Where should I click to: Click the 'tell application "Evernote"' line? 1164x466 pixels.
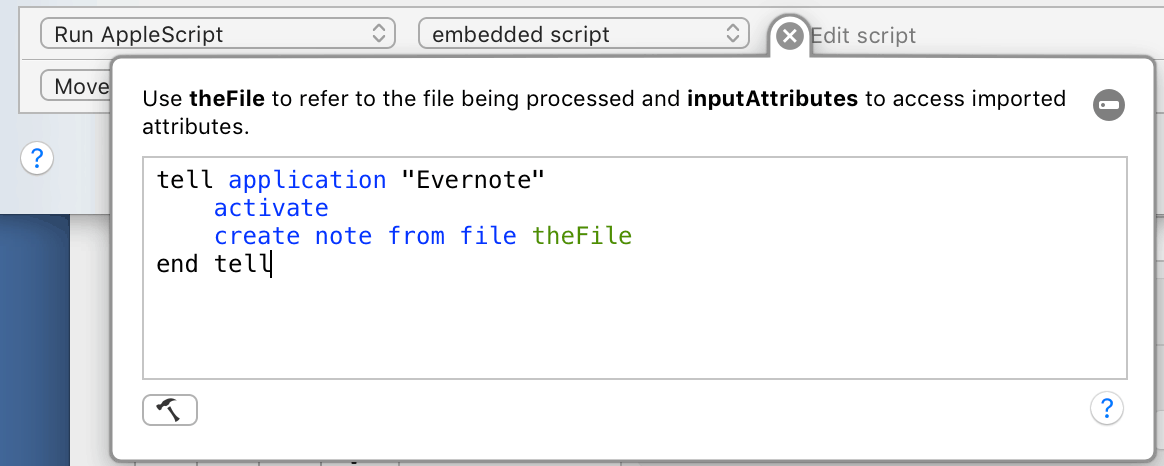pos(350,180)
